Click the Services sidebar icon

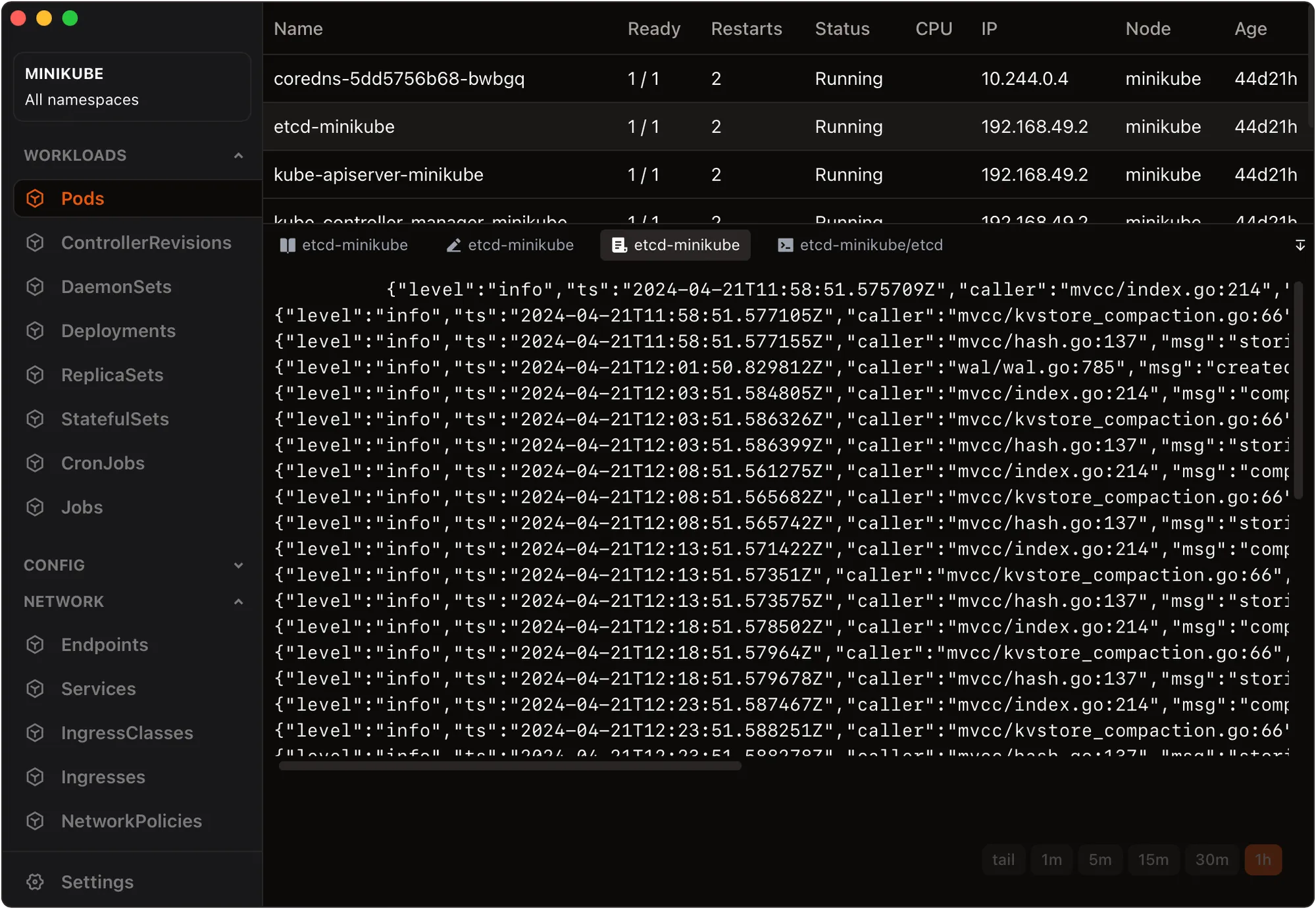[35, 688]
